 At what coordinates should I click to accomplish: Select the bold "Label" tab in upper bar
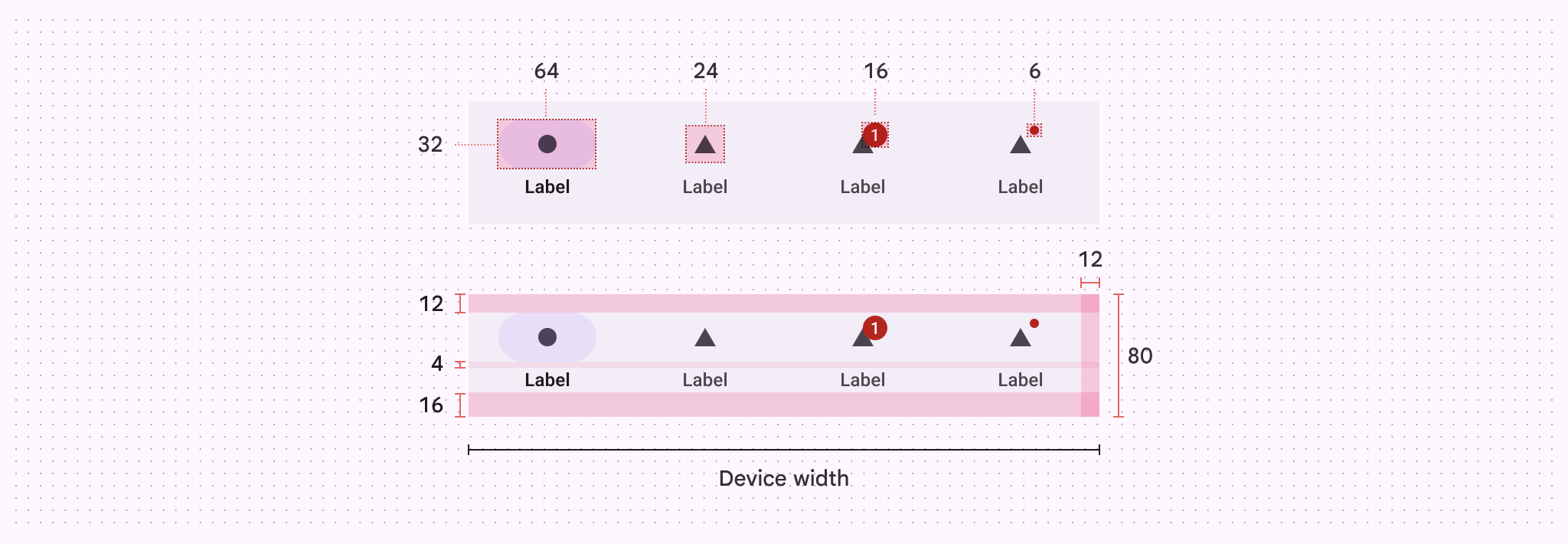click(x=547, y=187)
